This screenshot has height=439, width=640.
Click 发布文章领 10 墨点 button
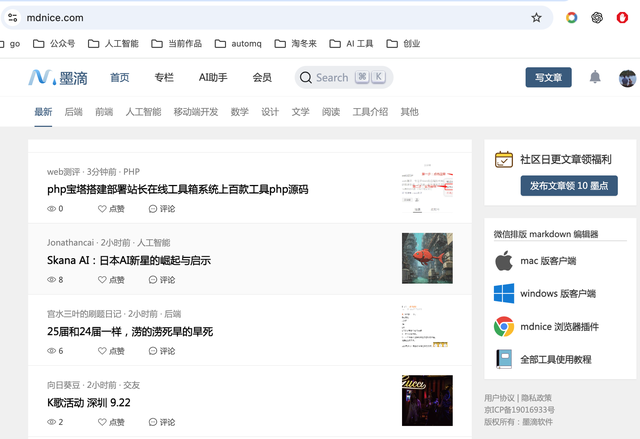[569, 186]
